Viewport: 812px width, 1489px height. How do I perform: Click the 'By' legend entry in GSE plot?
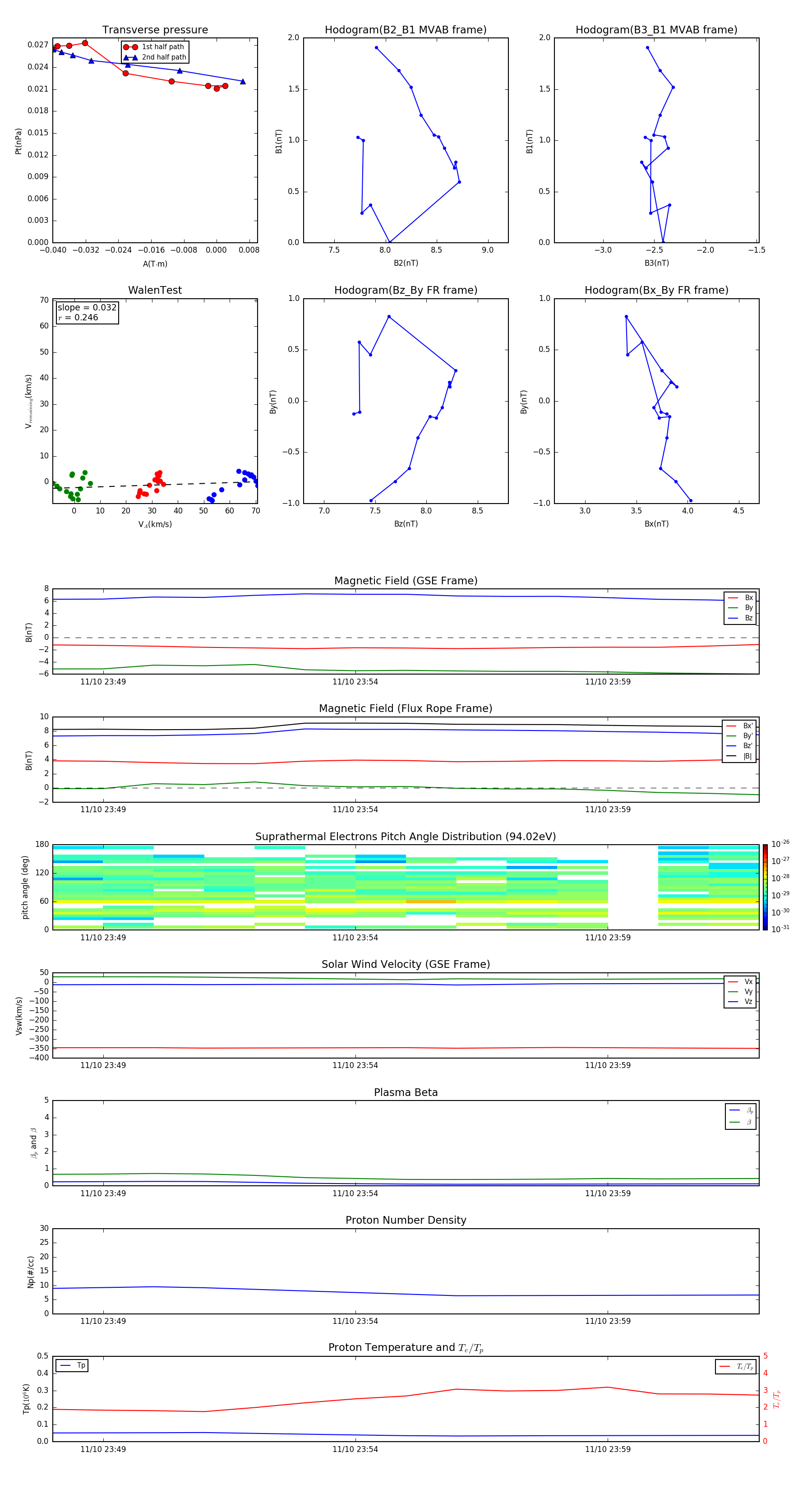tap(741, 607)
